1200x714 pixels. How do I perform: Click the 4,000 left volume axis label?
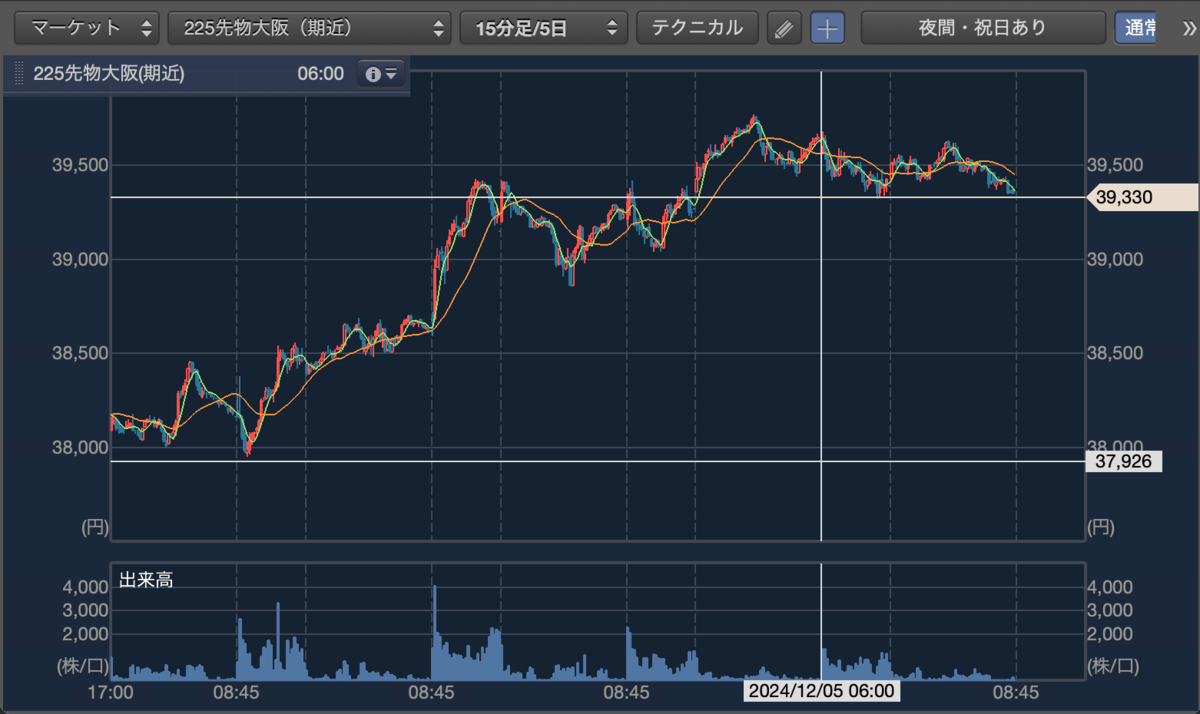(83, 586)
